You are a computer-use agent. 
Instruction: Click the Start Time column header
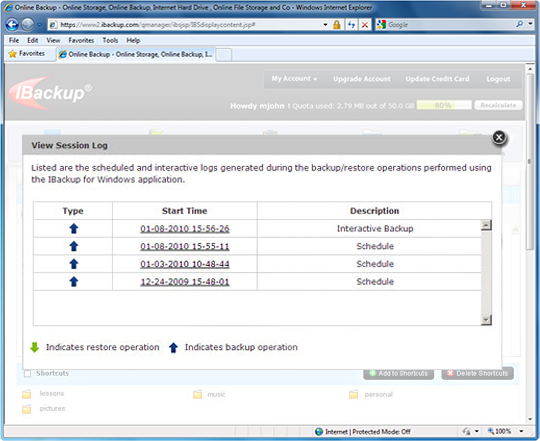pos(185,211)
